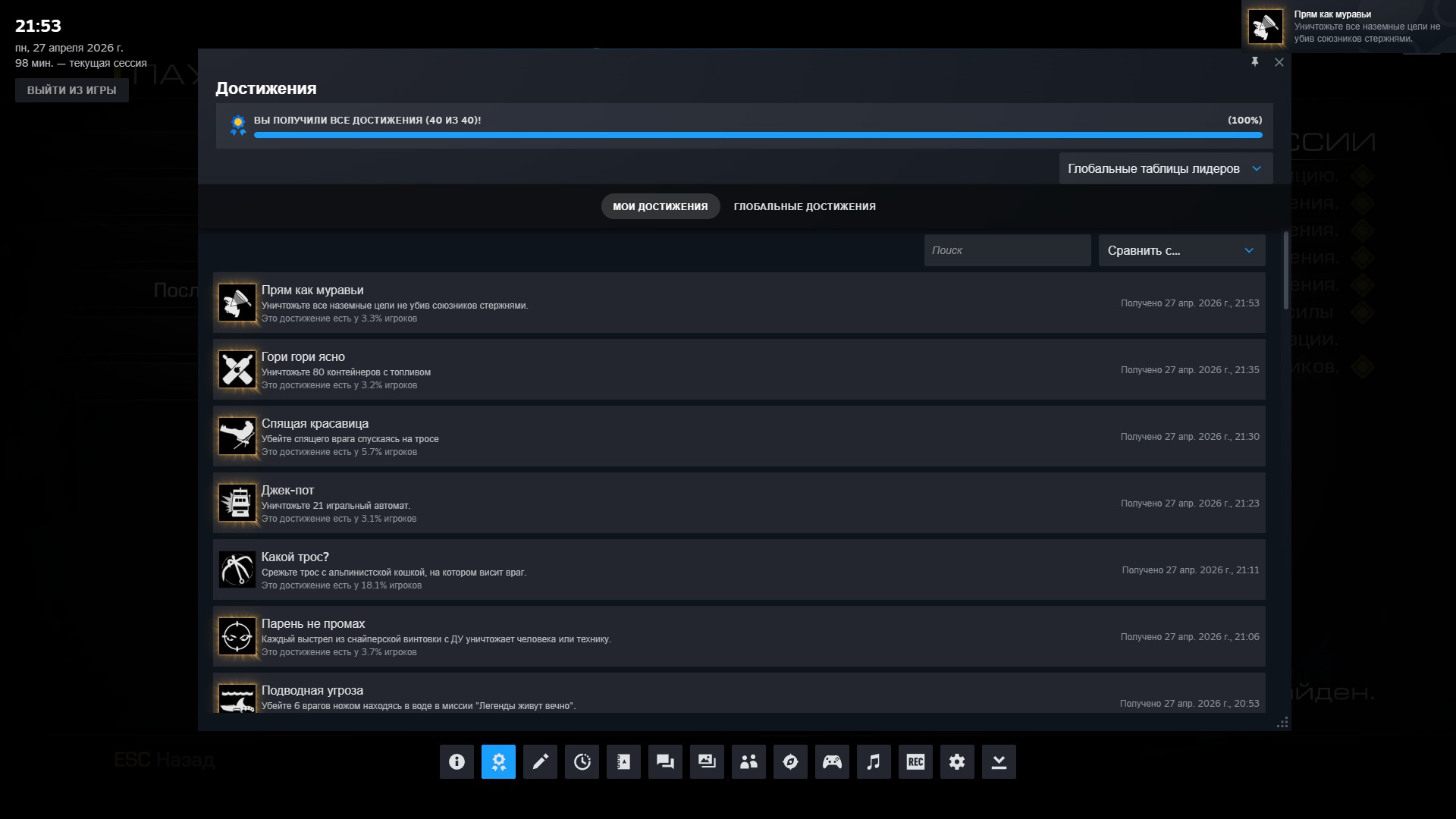
Task: Open the game info overlay icon
Action: click(457, 761)
